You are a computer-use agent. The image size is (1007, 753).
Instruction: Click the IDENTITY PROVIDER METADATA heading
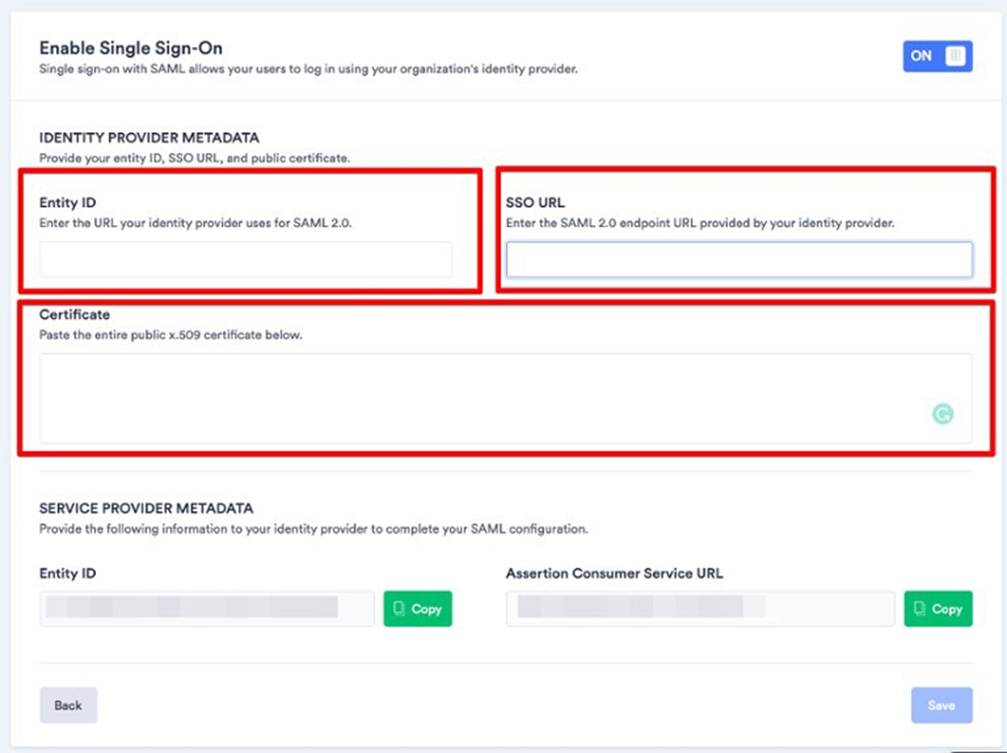tap(149, 138)
